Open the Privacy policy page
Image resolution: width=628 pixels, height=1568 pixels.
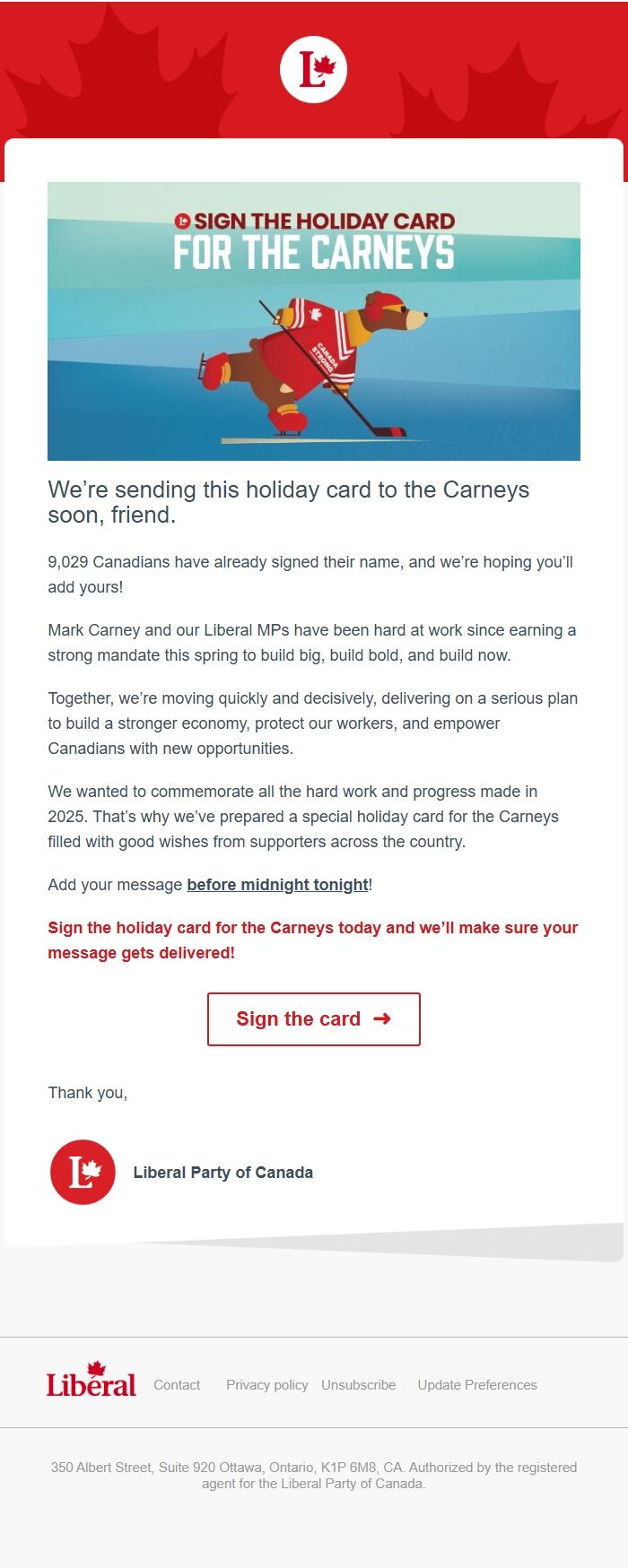(266, 1385)
